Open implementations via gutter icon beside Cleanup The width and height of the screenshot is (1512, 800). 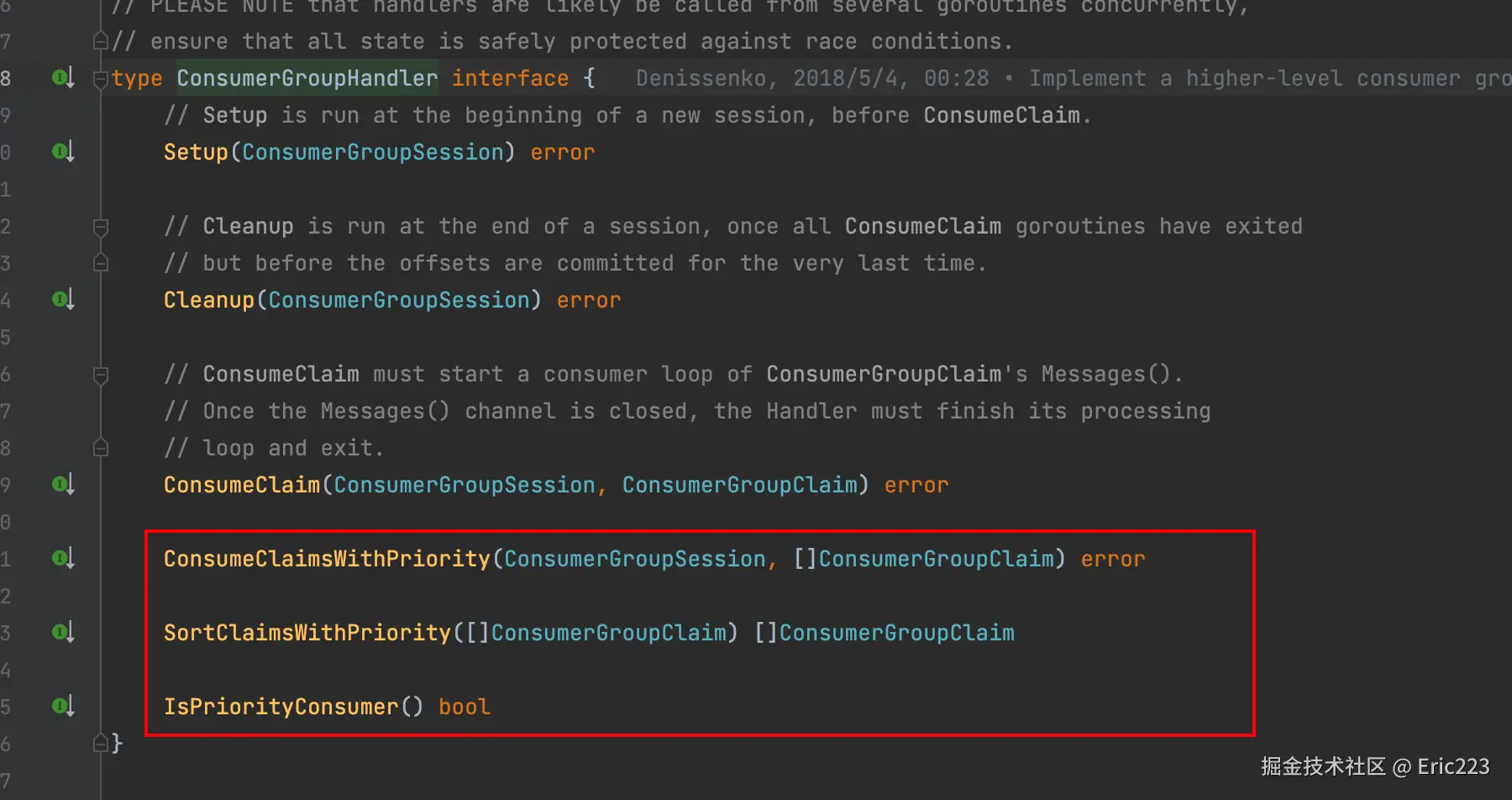[x=63, y=299]
